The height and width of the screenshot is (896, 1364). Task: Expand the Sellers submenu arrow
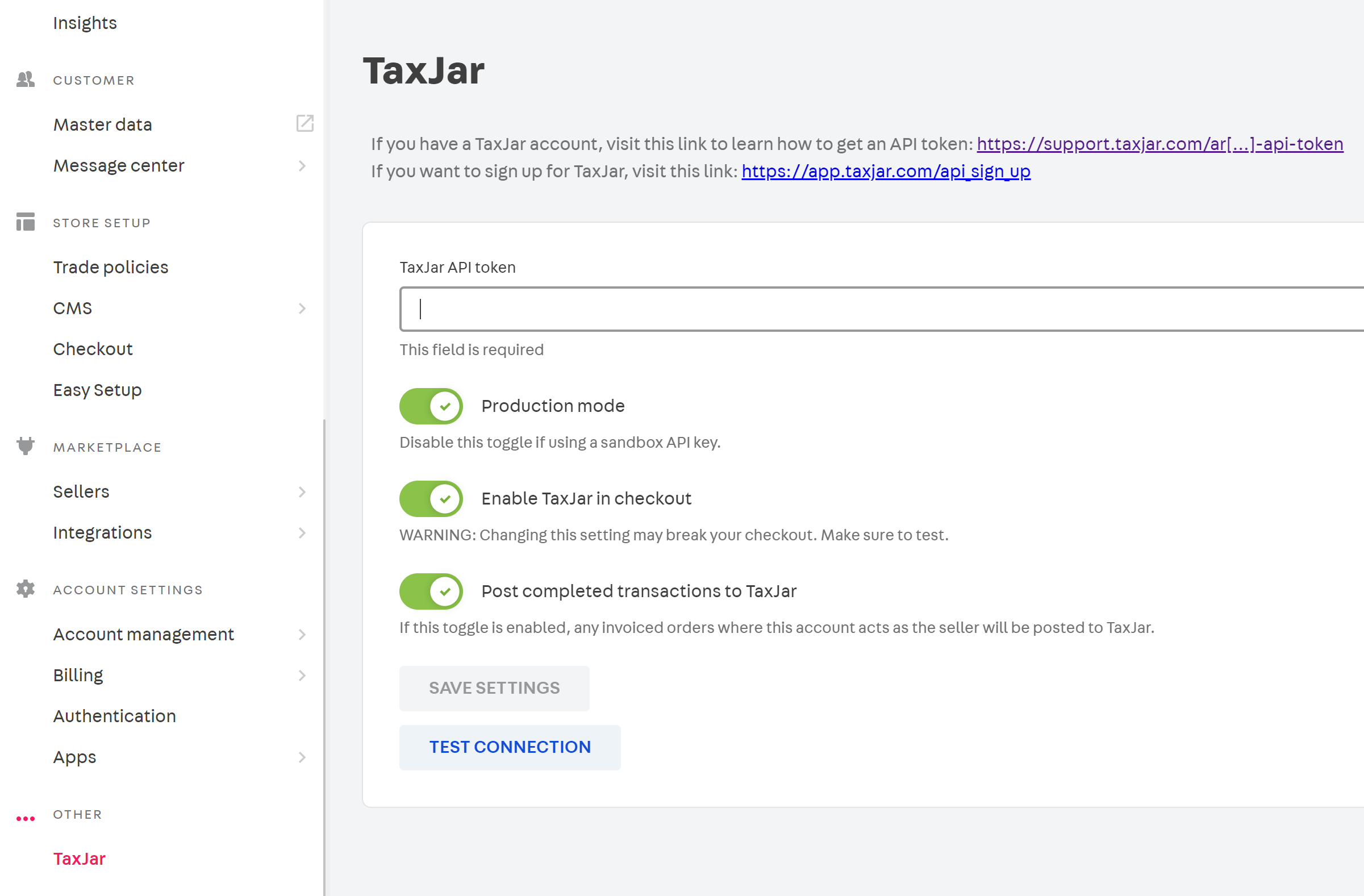point(302,492)
